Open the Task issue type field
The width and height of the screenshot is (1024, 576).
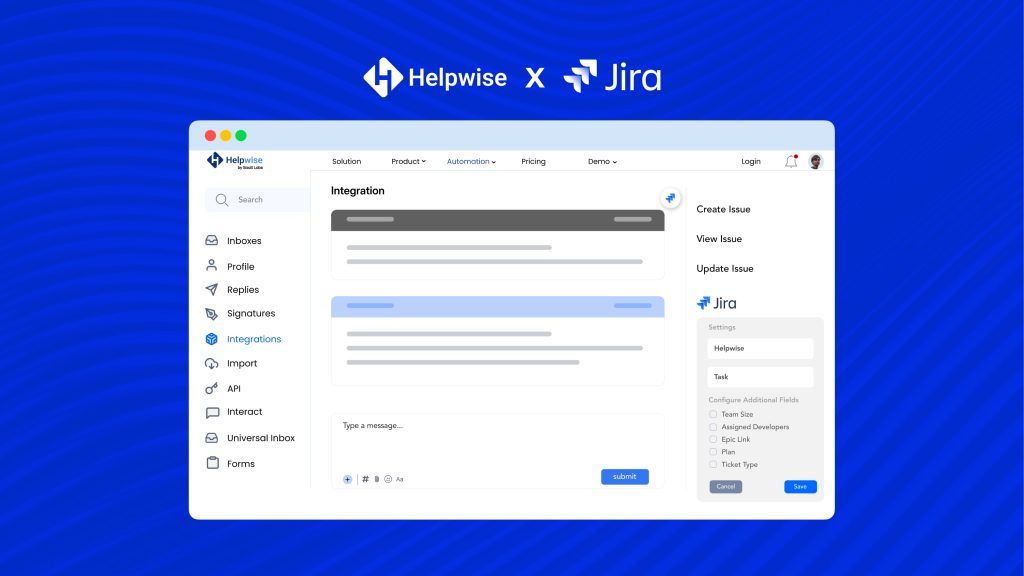tap(760, 377)
